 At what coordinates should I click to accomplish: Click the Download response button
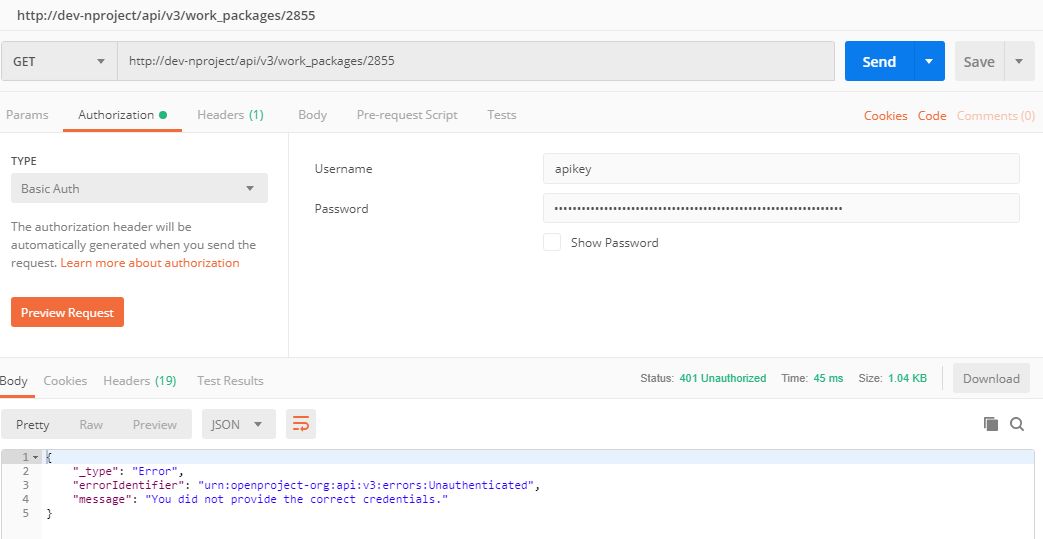[991, 378]
